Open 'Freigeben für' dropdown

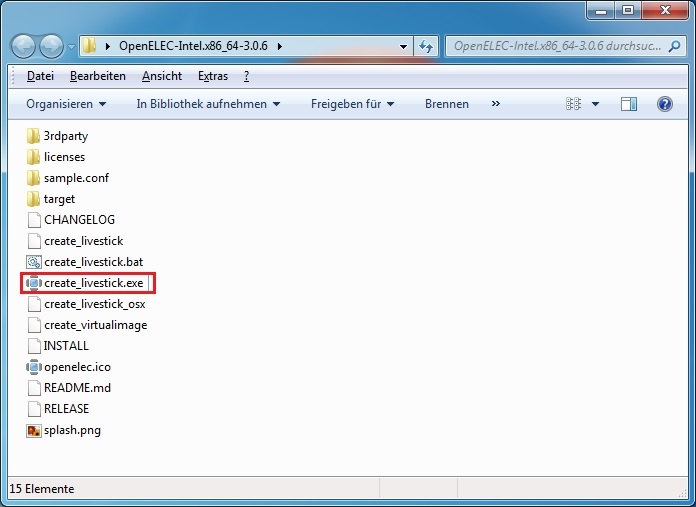click(x=352, y=104)
